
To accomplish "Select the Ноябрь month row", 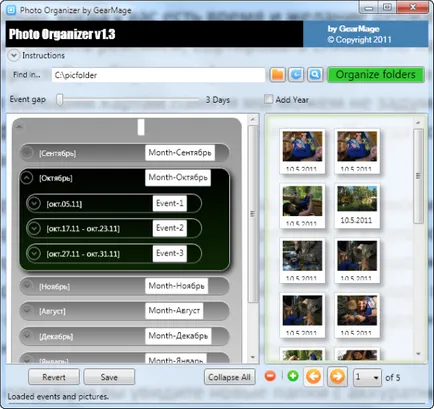I will click(124, 286).
